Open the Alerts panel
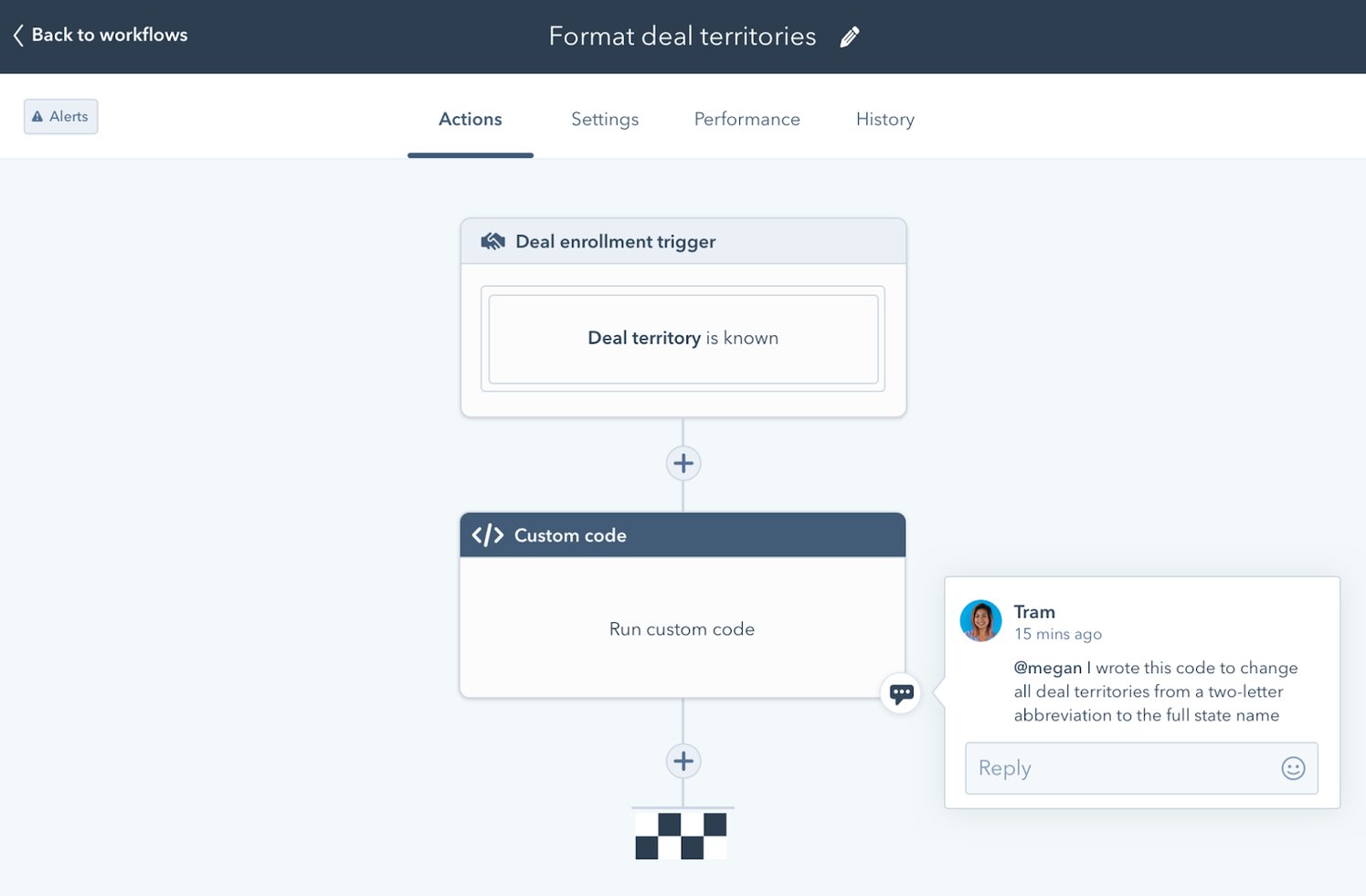Image resolution: width=1366 pixels, height=896 pixels. 60,116
